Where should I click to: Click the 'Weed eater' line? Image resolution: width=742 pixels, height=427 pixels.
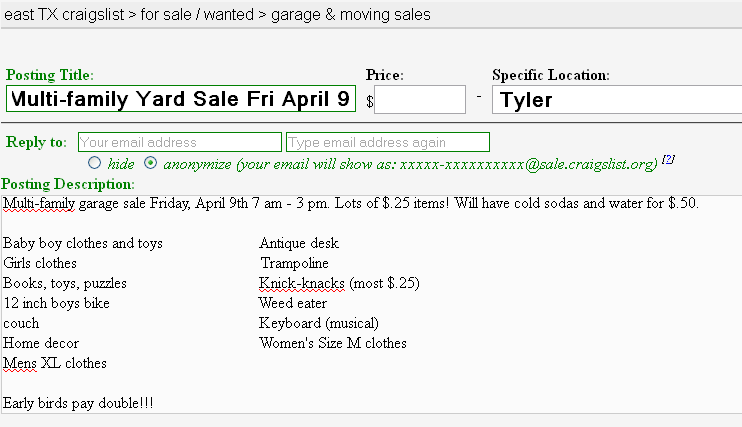pyautogui.click(x=292, y=303)
